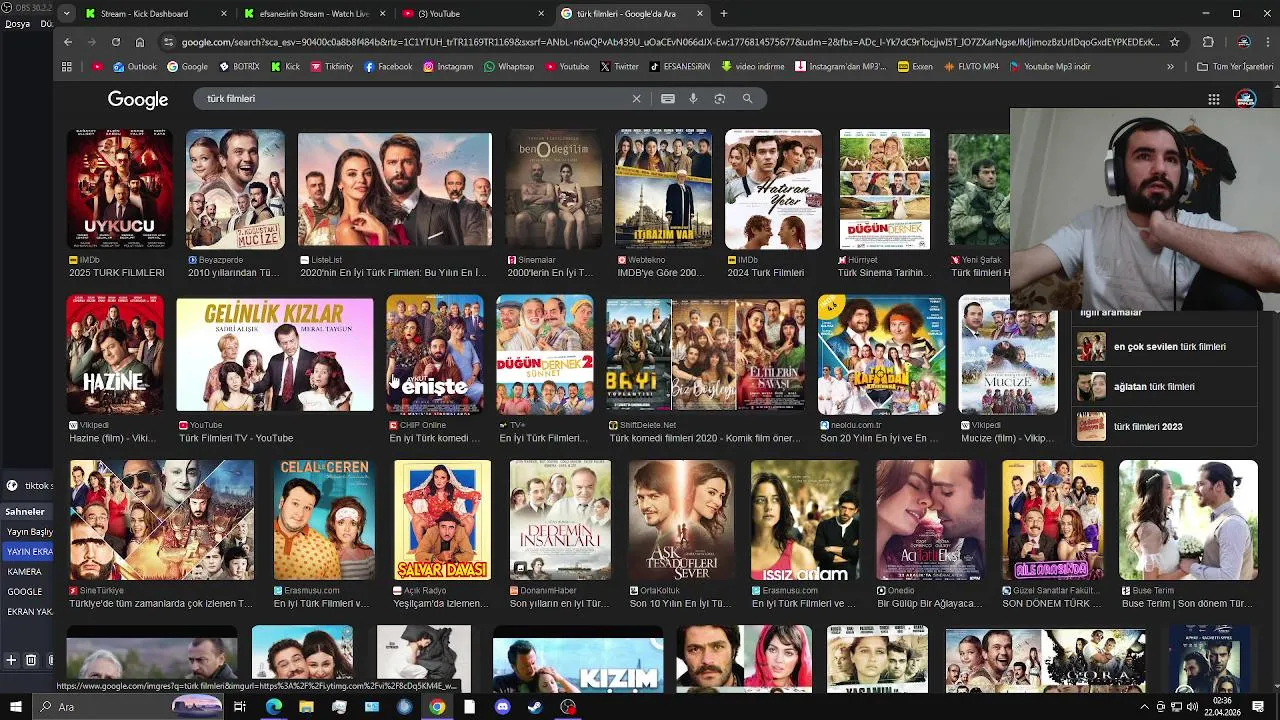Open the Tikfinity bookmark
1280x720 pixels.
coord(331,67)
